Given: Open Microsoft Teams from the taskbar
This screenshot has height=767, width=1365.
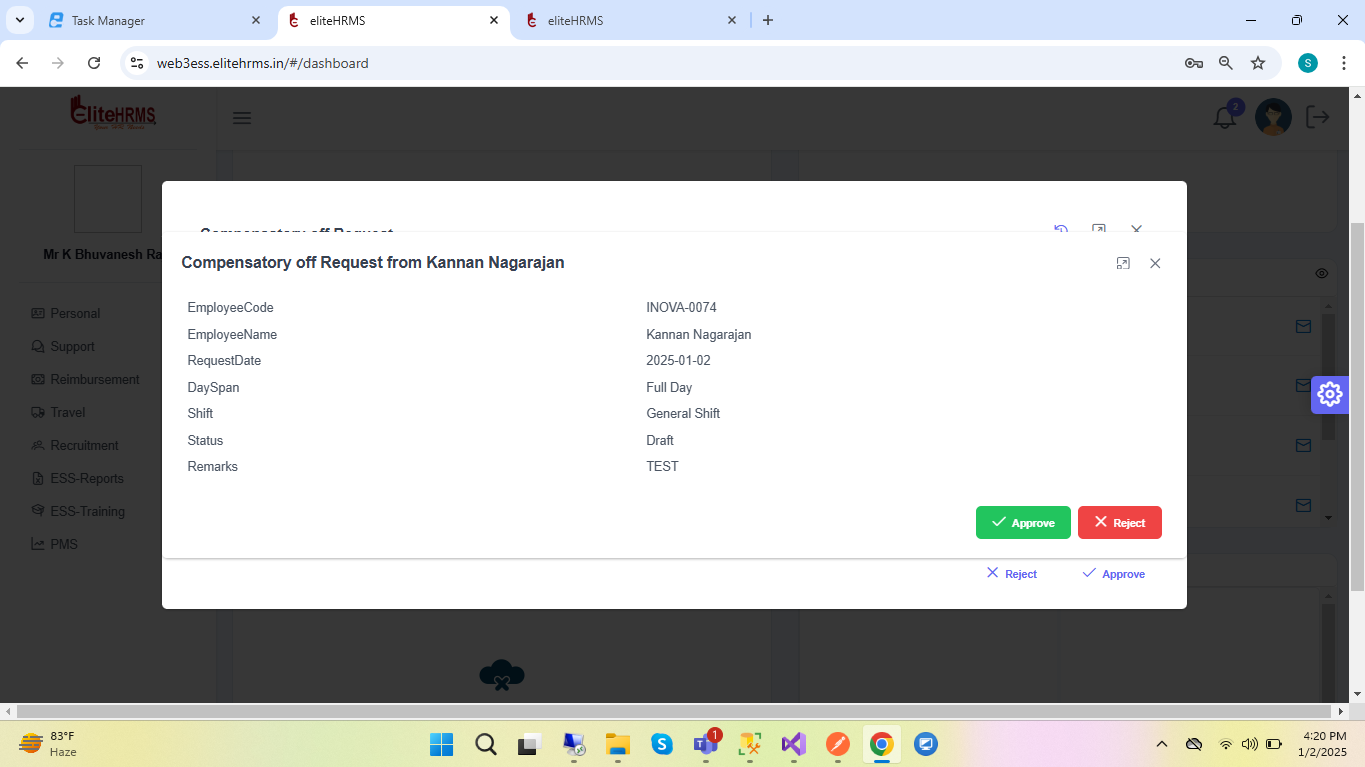Looking at the screenshot, I should point(706,744).
